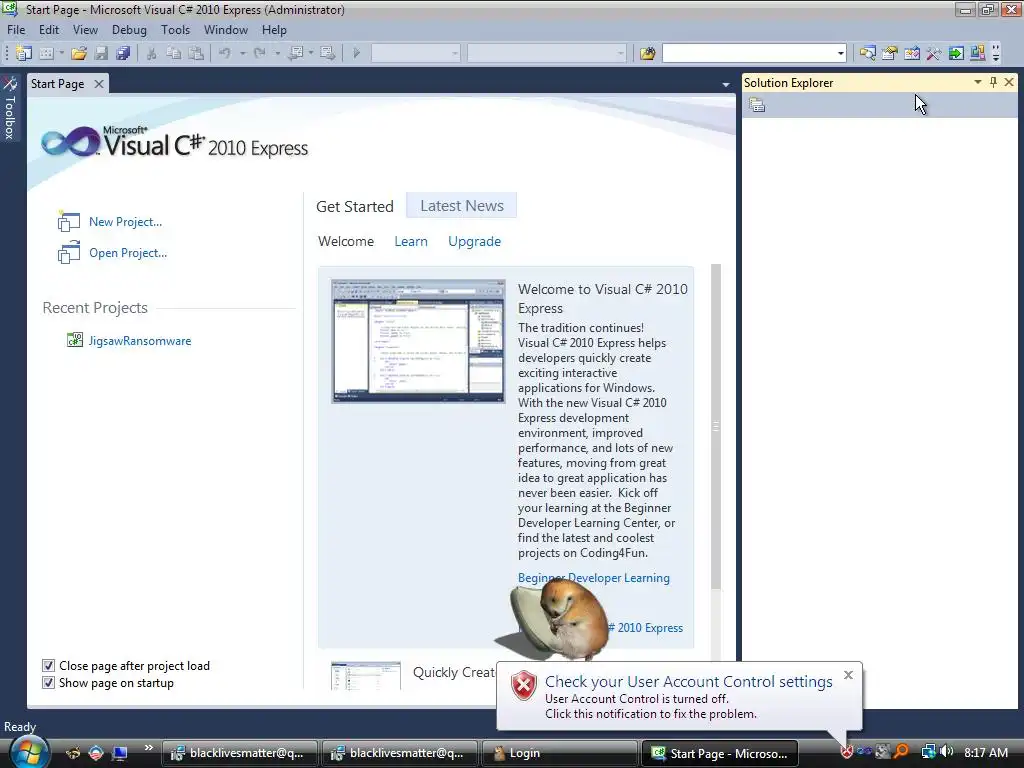Screen dimensions: 1024x768
Task: Click the Toolbox hammer-and-wrench toolbar icon
Action: tap(934, 53)
